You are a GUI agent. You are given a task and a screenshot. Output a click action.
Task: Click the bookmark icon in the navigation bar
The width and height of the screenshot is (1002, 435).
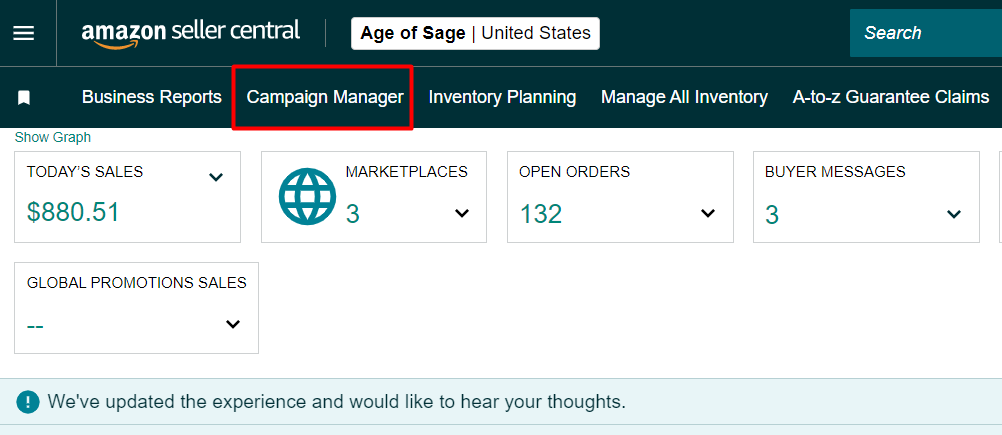pyautogui.click(x=24, y=97)
